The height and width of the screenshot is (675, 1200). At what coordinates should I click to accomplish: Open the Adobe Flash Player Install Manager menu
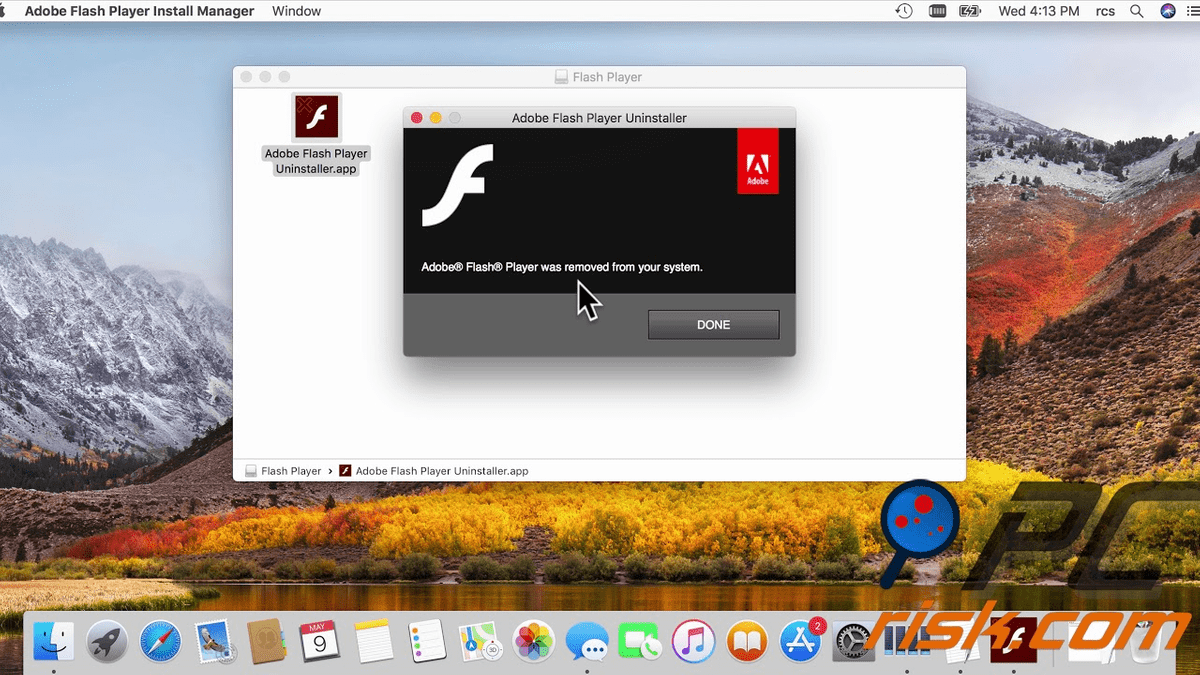pyautogui.click(x=139, y=11)
